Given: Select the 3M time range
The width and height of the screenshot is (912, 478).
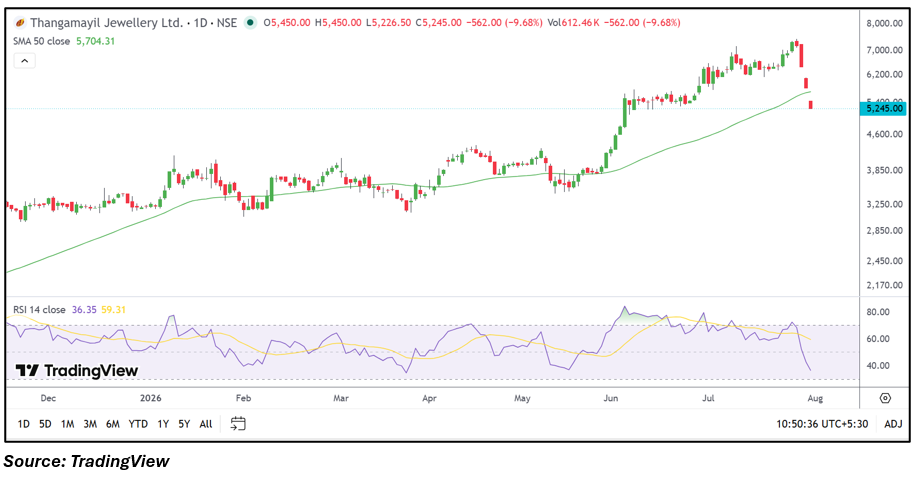Looking at the screenshot, I should coord(90,424).
